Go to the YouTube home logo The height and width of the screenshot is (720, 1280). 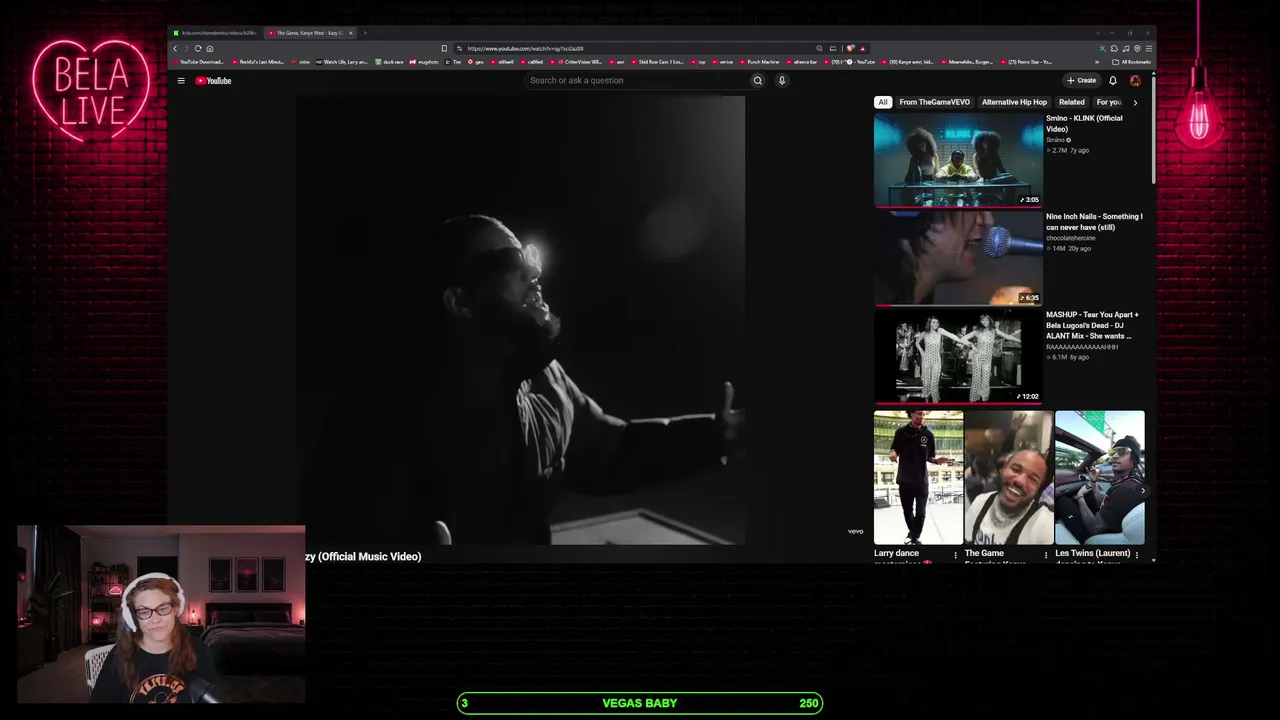click(x=213, y=81)
